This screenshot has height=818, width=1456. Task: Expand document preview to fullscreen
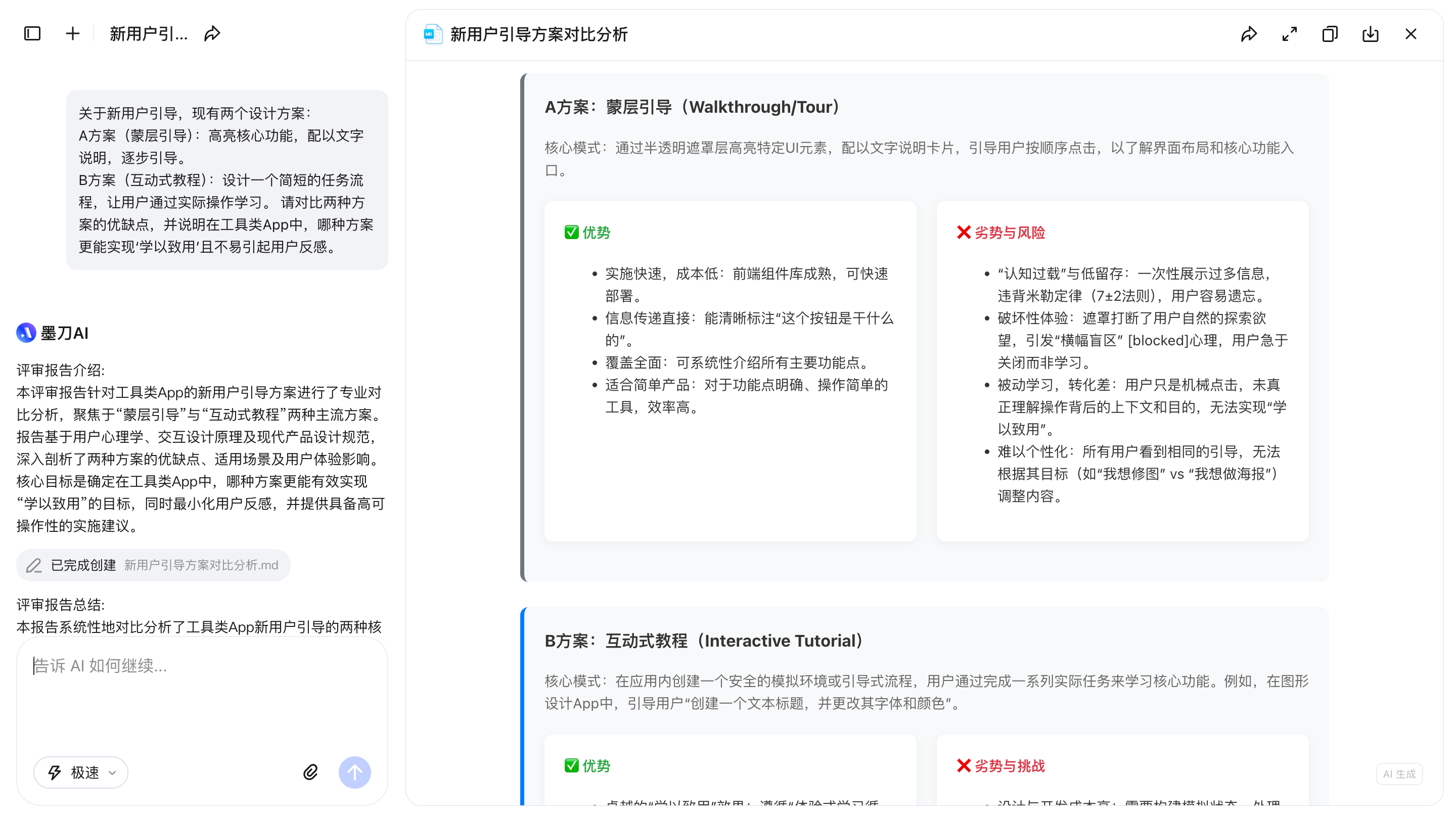[1289, 34]
